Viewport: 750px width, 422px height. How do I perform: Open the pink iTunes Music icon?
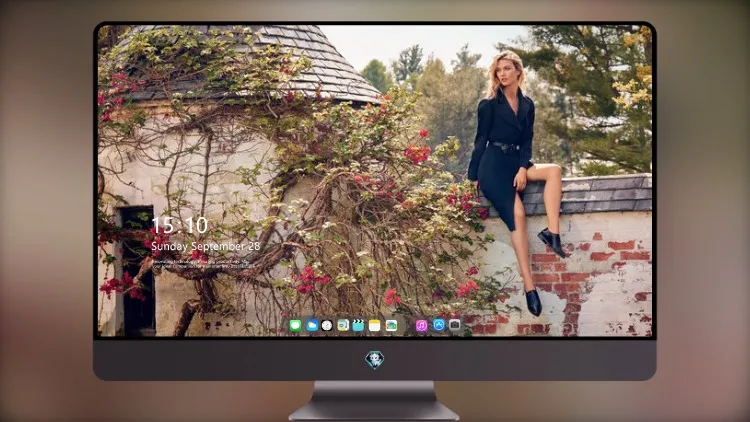point(421,326)
